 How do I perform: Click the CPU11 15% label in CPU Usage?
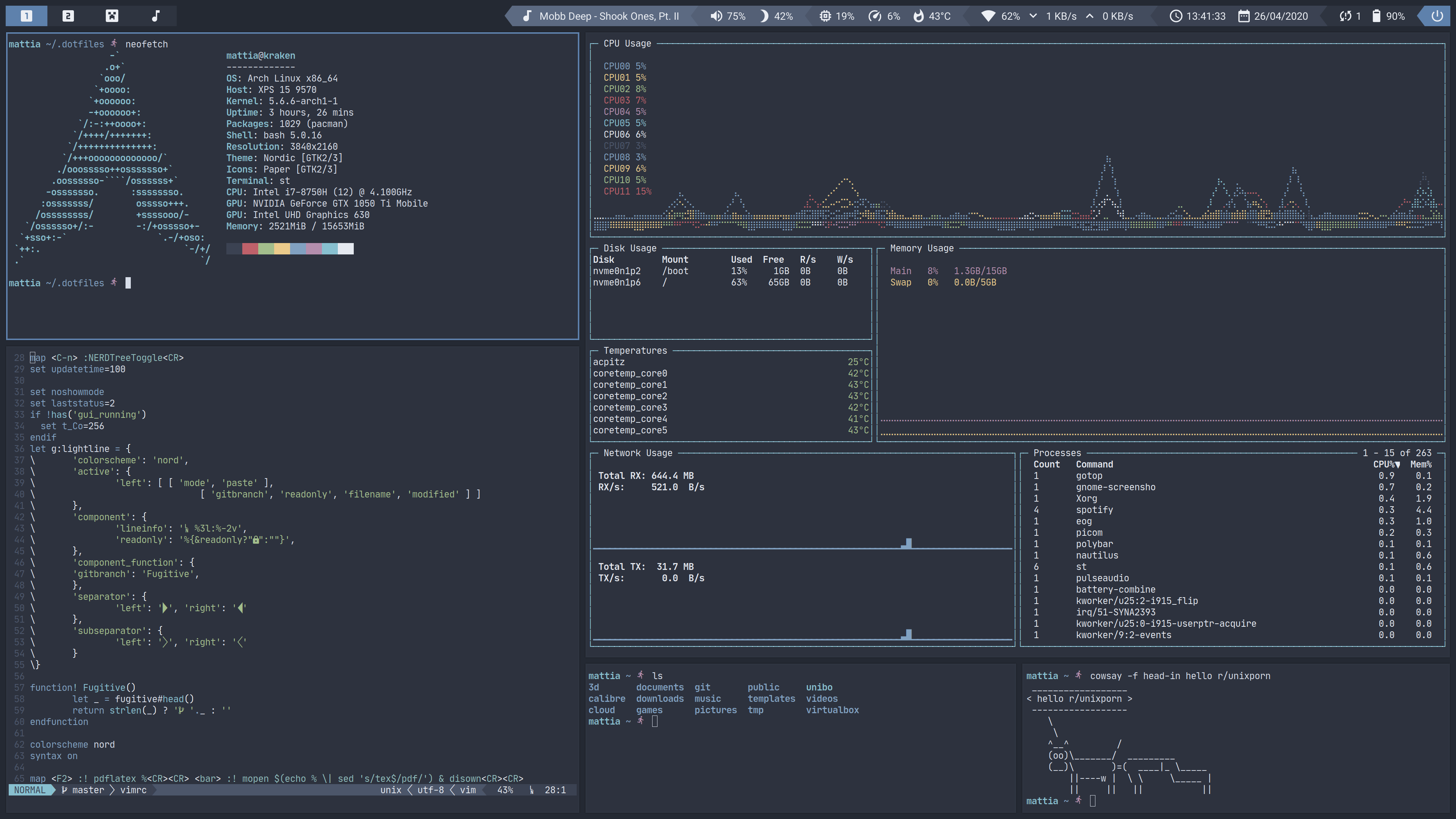point(628,191)
